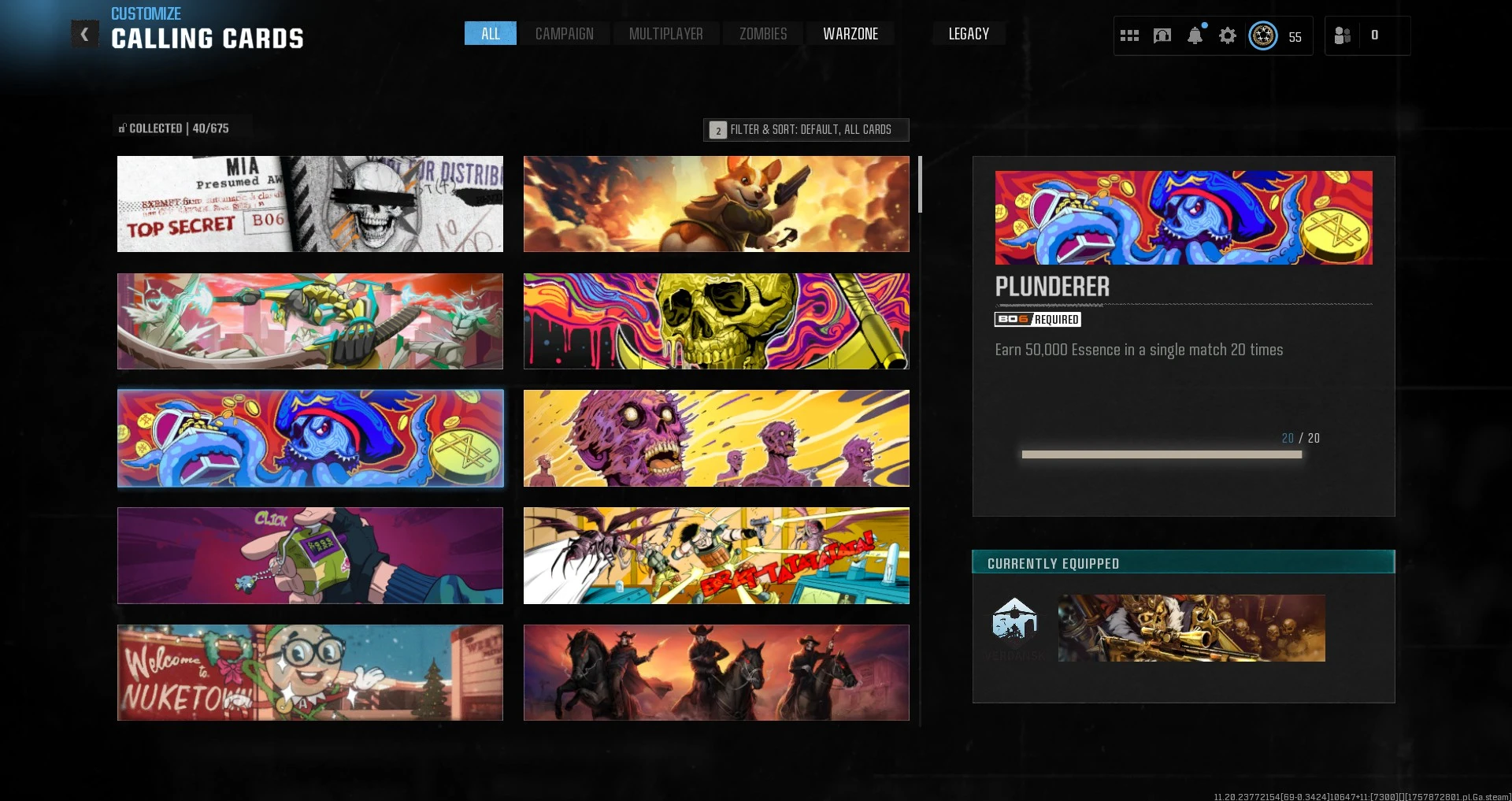Open voice chat channels headset icon
This screenshot has width=1512, height=801.
tap(1162, 35)
